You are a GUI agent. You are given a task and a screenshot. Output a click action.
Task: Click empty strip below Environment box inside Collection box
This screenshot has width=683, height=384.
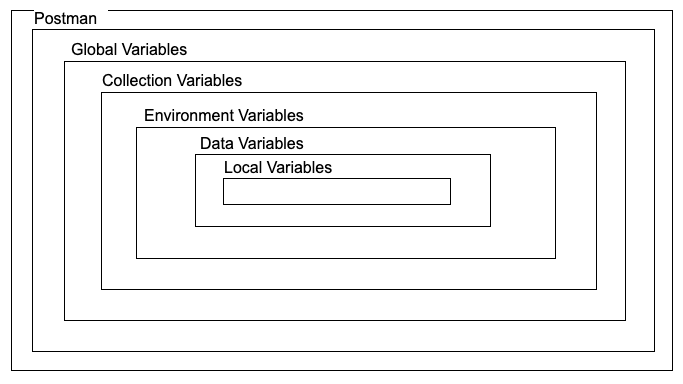(345, 305)
